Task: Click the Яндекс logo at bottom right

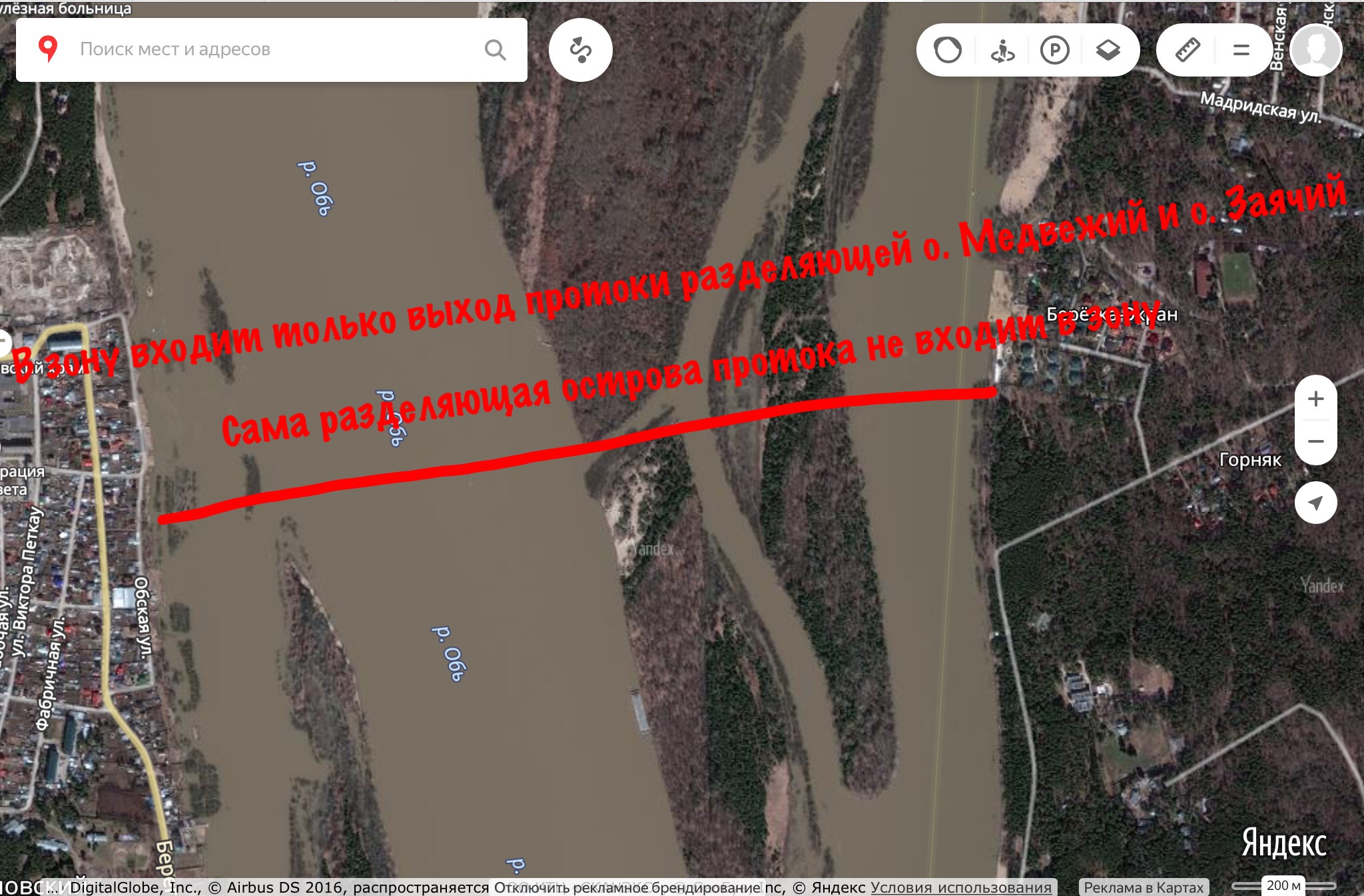Action: pyautogui.click(x=1283, y=843)
